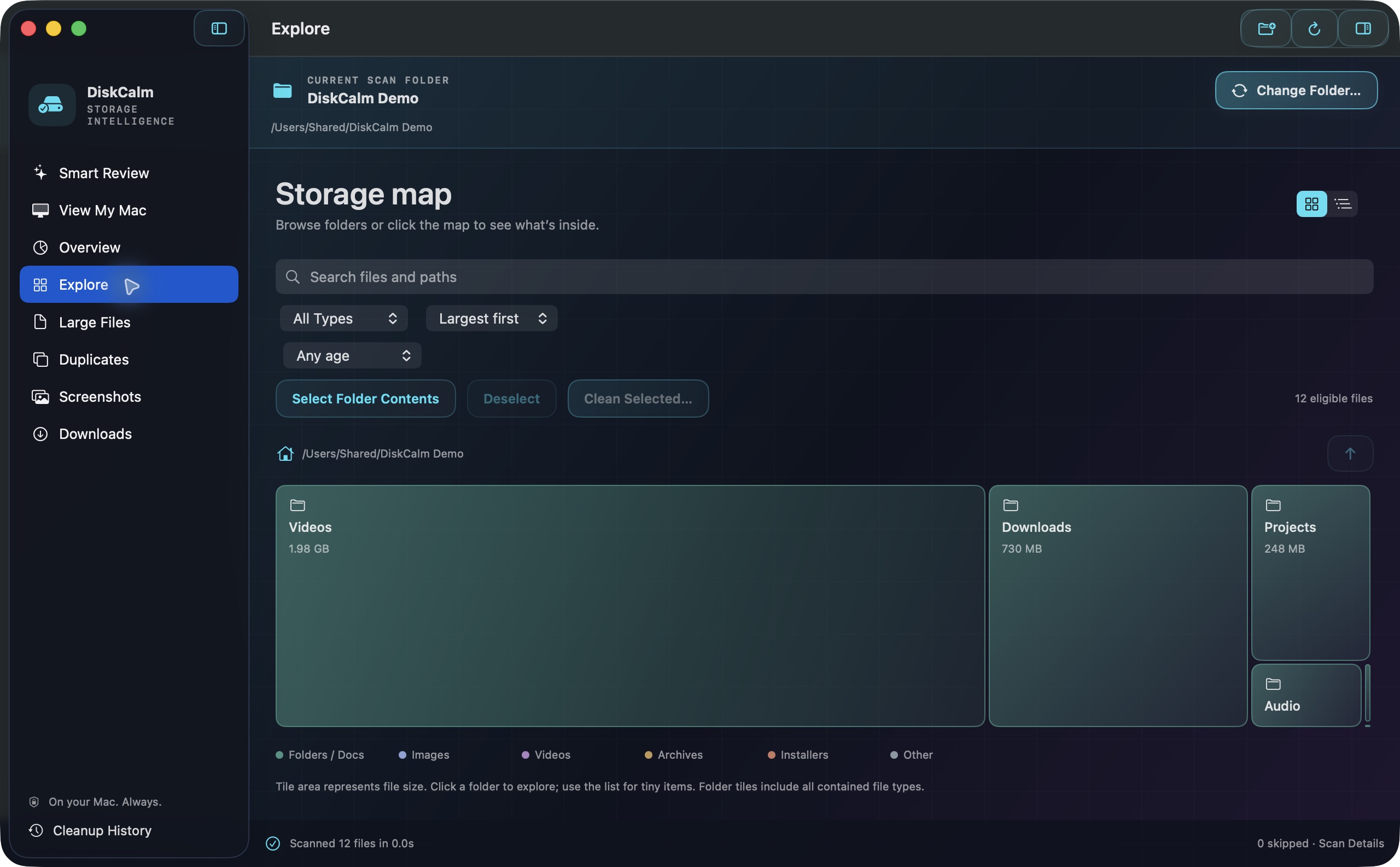Click the home breadcrumb icon
Screen dimensions: 1400x867
click(285, 454)
